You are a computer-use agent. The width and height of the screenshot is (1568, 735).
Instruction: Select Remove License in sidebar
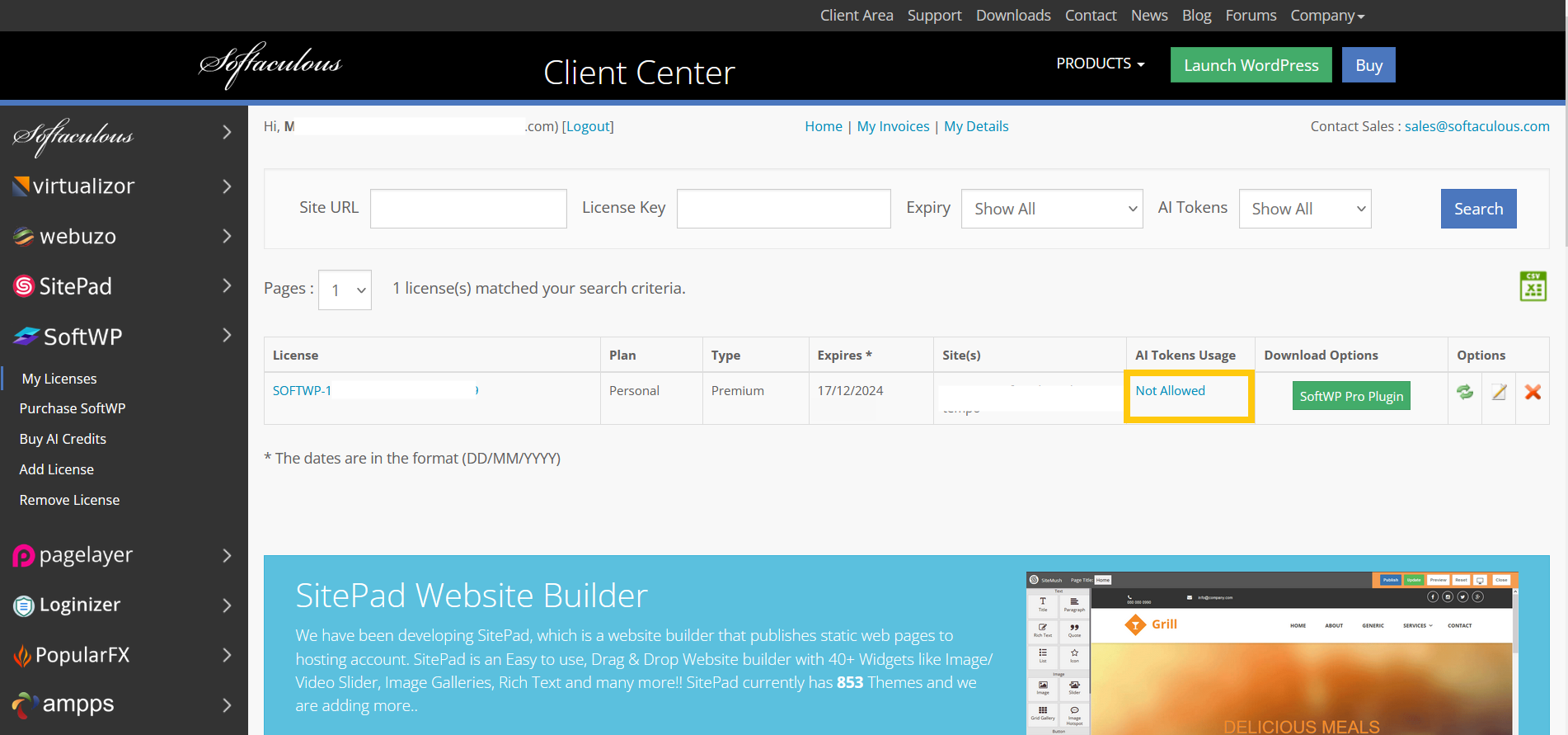click(69, 500)
